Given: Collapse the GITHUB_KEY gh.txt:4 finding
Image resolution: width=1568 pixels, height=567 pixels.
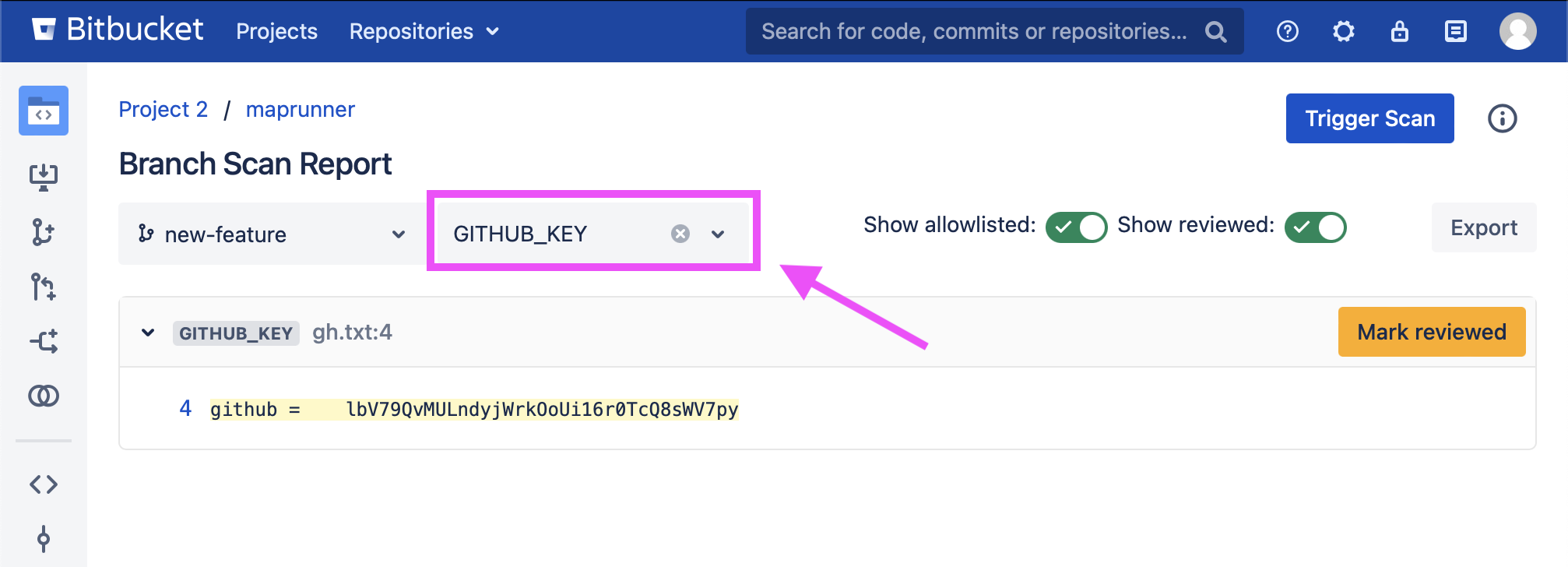Looking at the screenshot, I should 148,333.
